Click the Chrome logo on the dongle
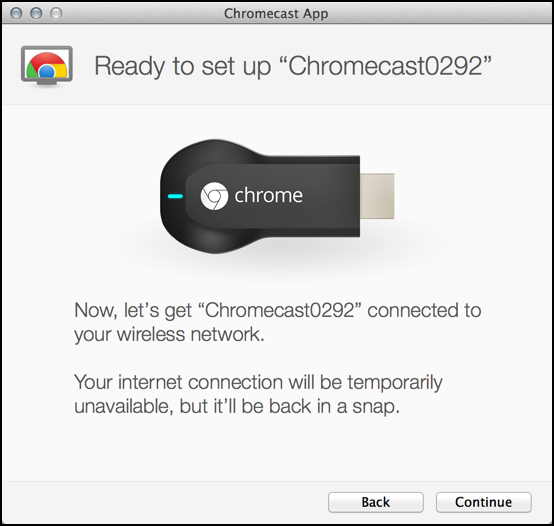This screenshot has width=554, height=526. [x=214, y=196]
